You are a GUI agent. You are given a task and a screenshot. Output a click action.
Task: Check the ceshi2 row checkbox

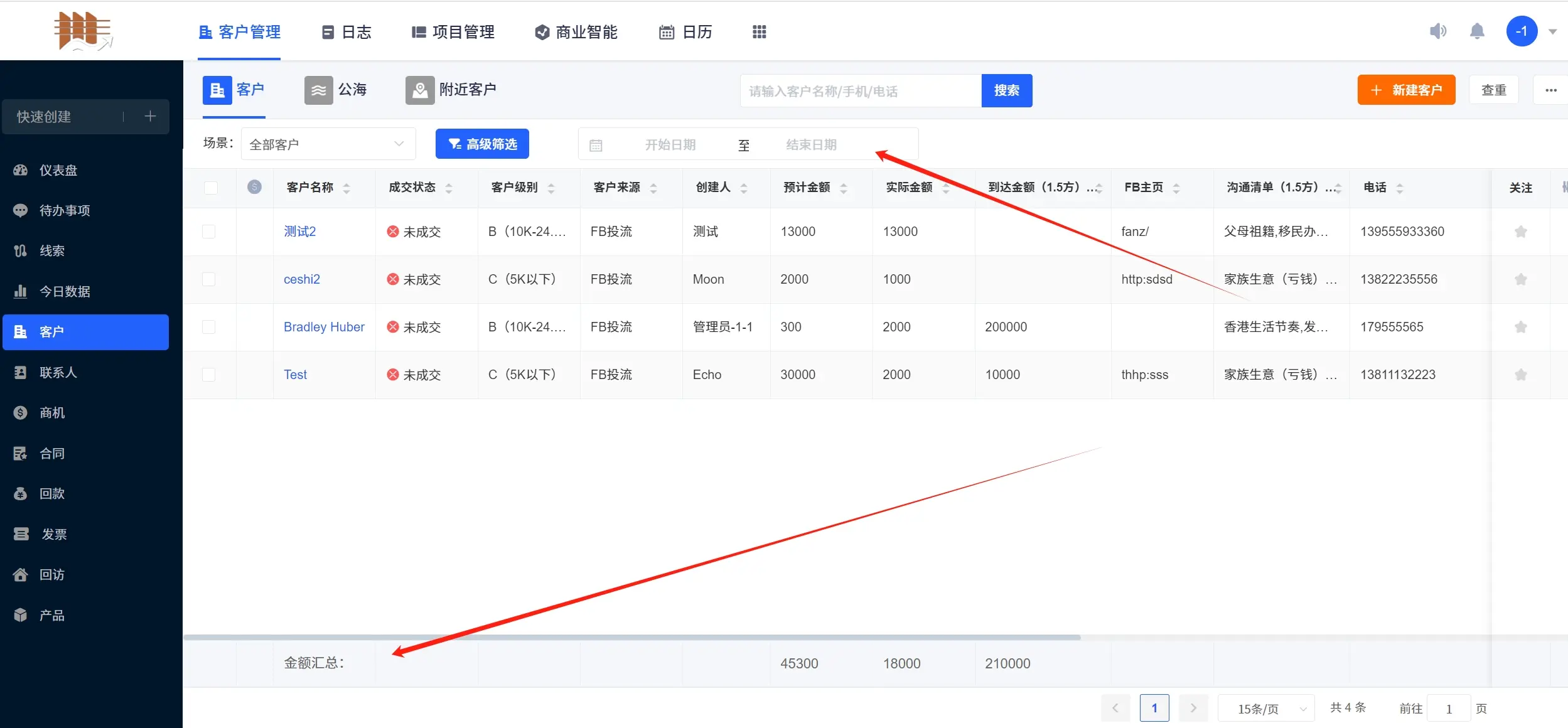(209, 279)
